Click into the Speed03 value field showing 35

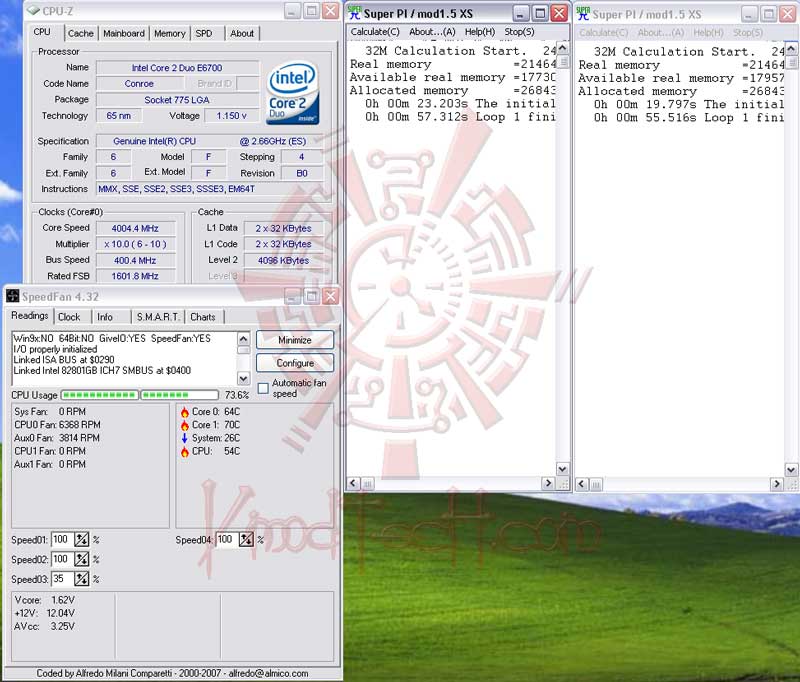(63, 578)
